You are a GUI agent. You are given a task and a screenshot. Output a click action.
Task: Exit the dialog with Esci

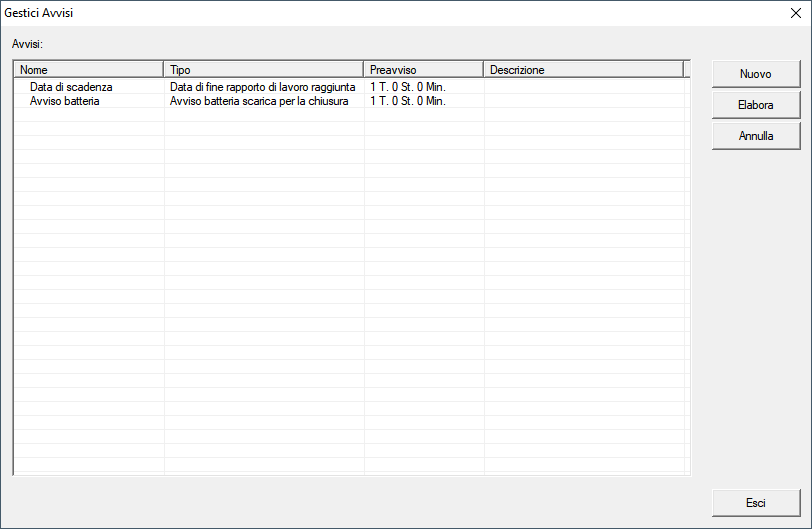point(755,502)
